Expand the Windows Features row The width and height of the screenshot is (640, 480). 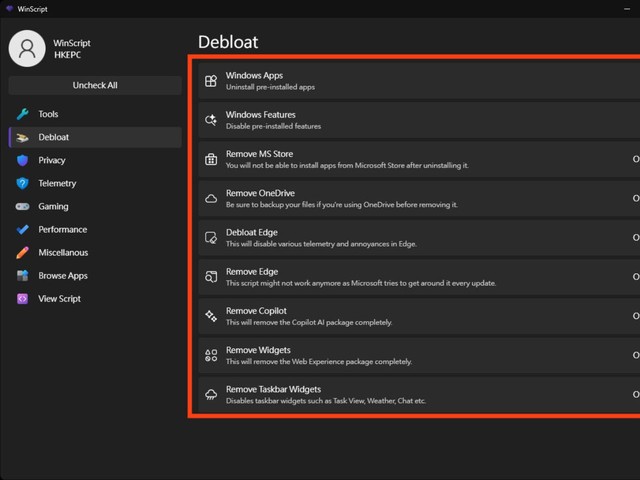(419, 120)
